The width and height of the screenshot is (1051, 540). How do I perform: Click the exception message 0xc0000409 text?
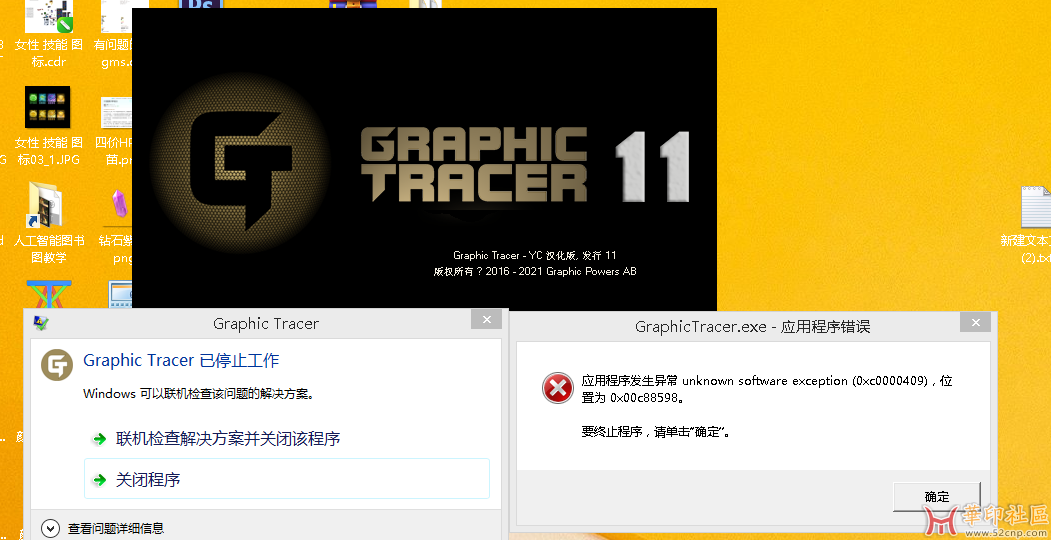pyautogui.click(x=767, y=389)
